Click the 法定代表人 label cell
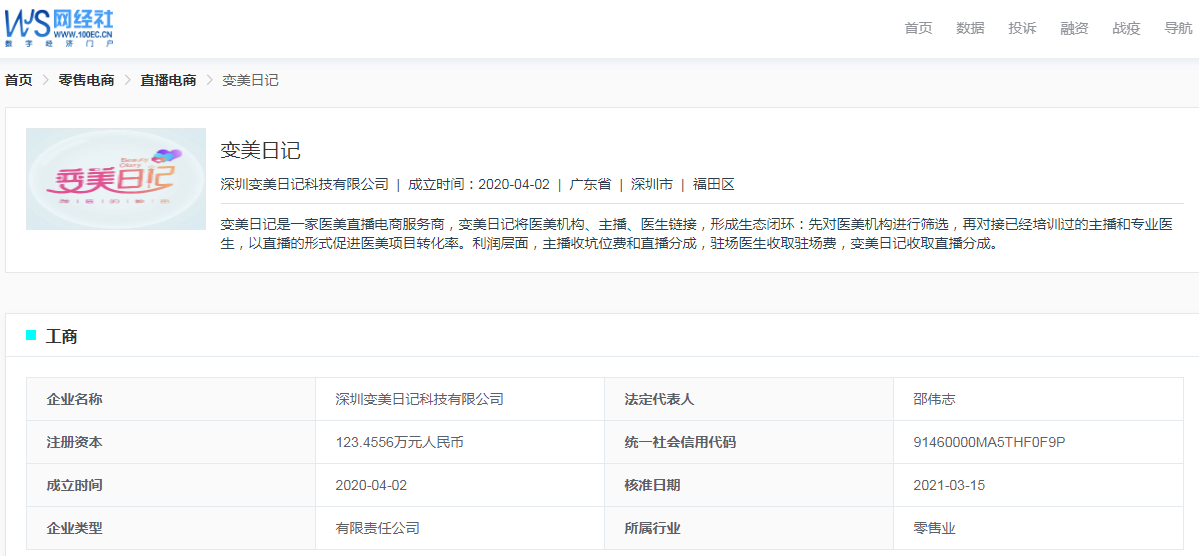The image size is (1199, 556). 749,399
